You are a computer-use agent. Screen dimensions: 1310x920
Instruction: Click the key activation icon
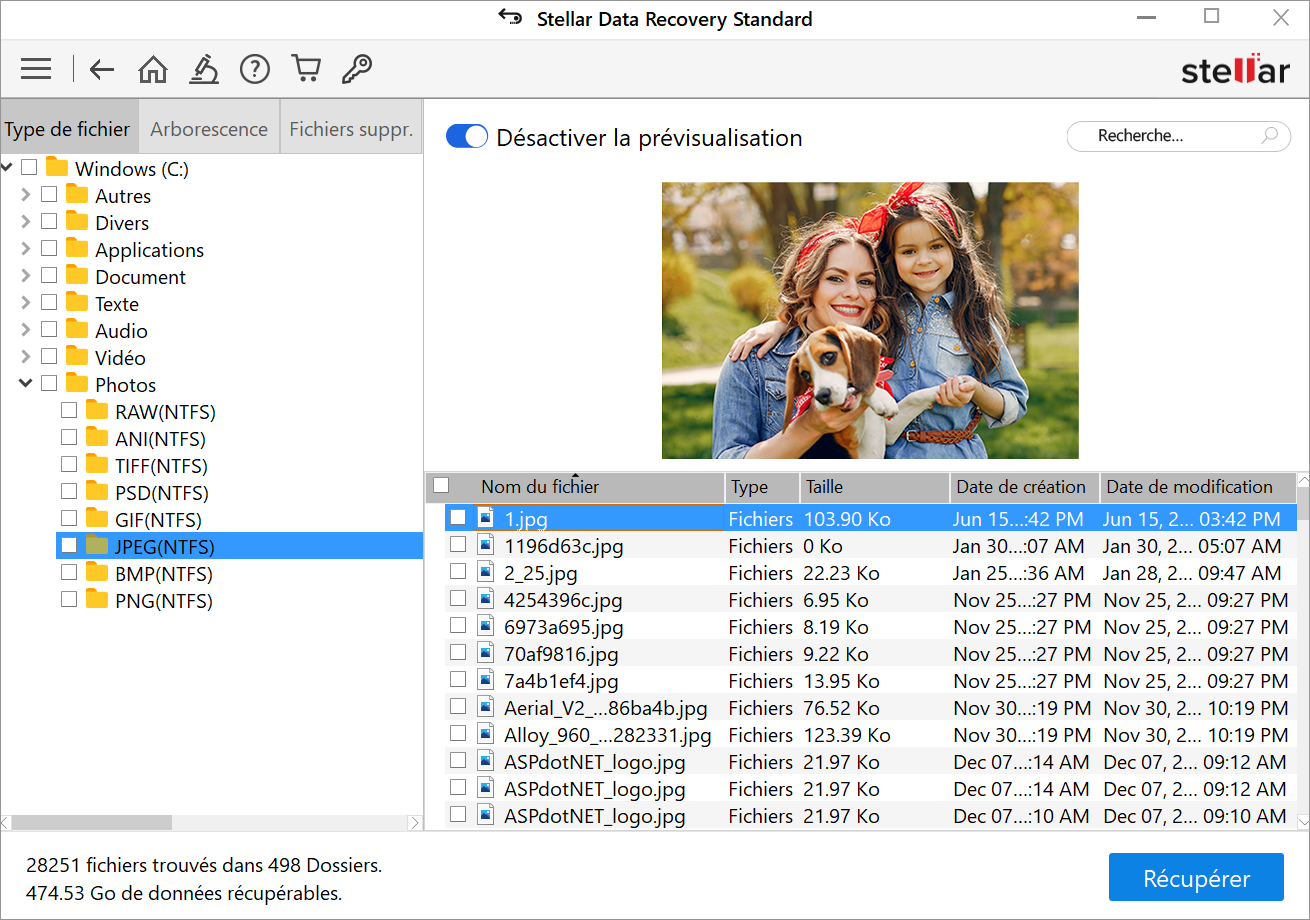[x=357, y=69]
